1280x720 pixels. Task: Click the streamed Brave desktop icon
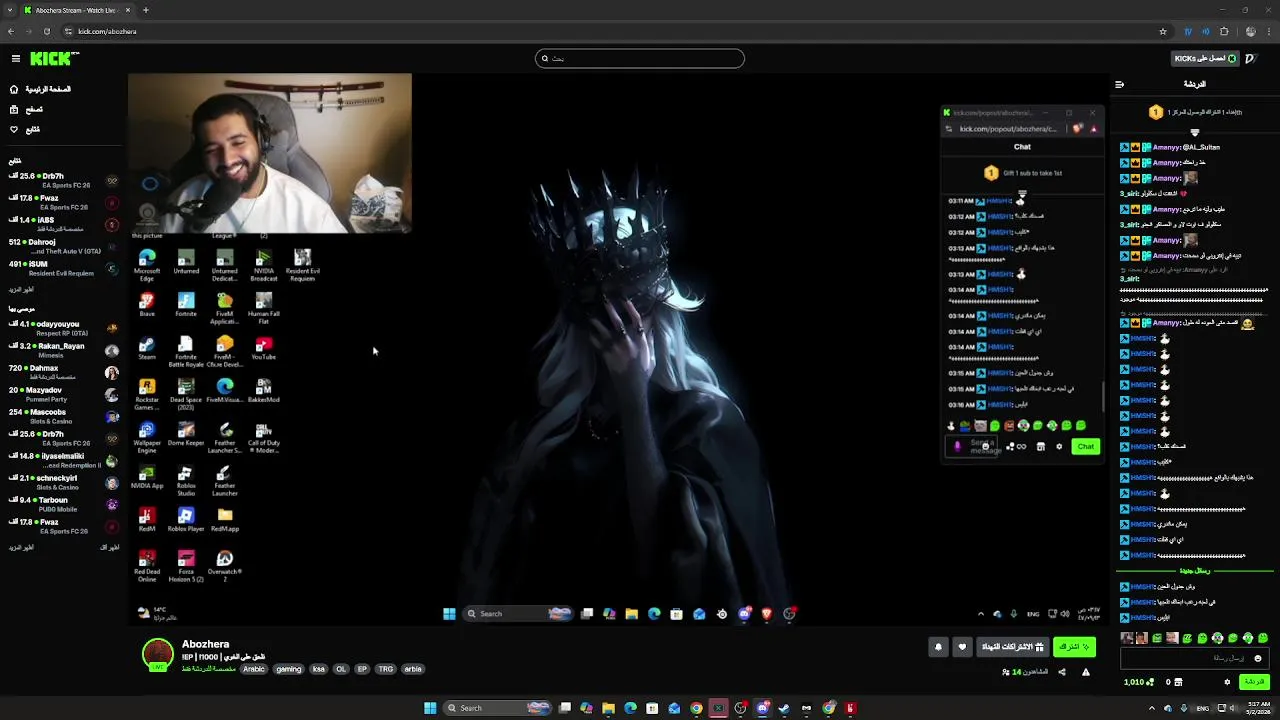[x=147, y=305]
